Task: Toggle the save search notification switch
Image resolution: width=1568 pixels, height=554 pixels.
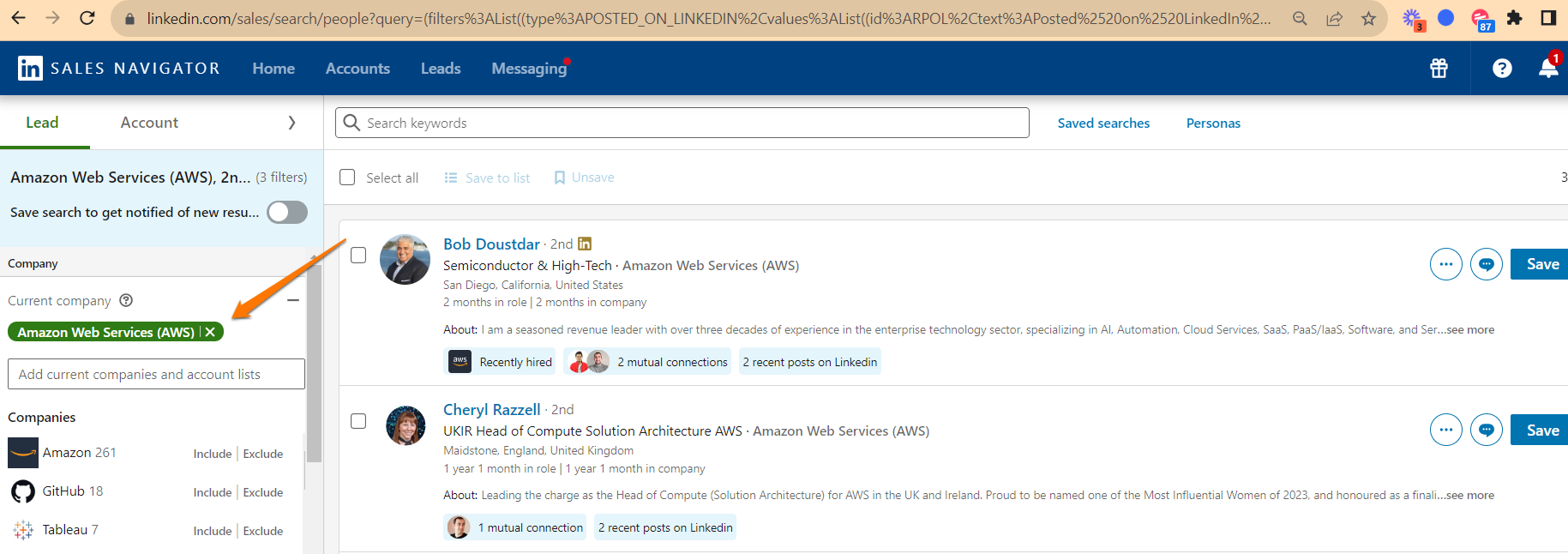Action: [287, 212]
